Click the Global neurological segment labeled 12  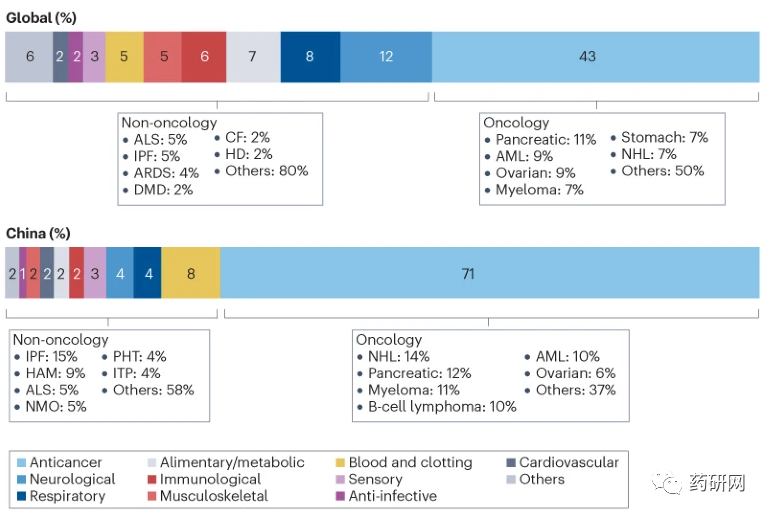point(386,57)
